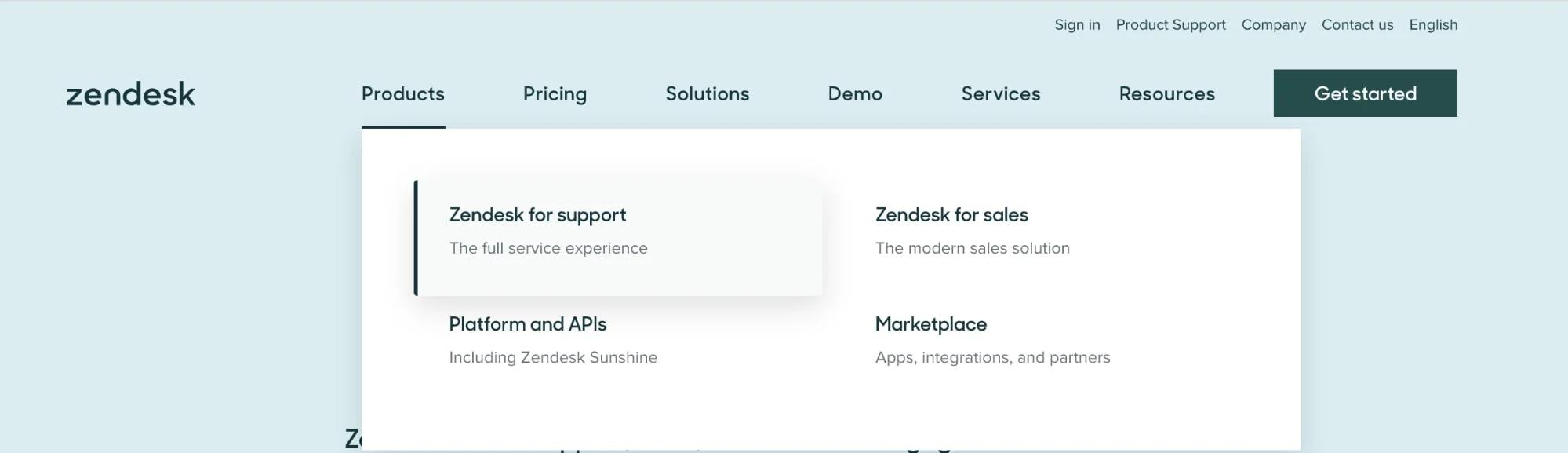1568x453 pixels.
Task: Select the Marketplace heading
Action: pos(930,324)
